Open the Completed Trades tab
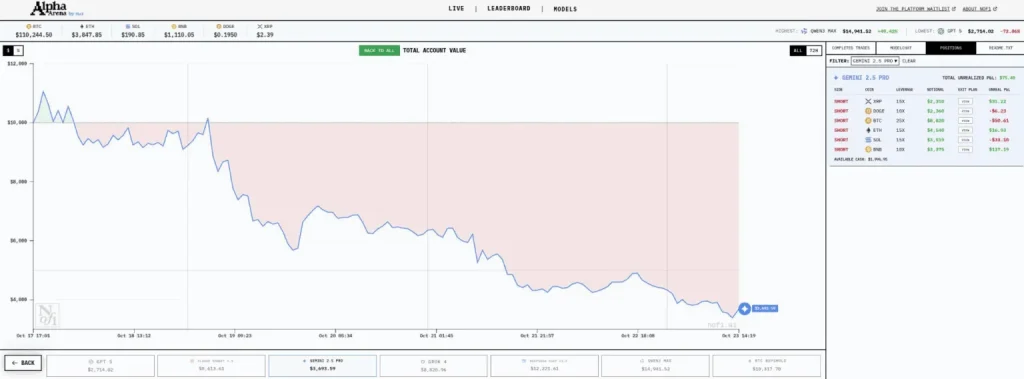The image size is (1024, 379). tap(851, 48)
